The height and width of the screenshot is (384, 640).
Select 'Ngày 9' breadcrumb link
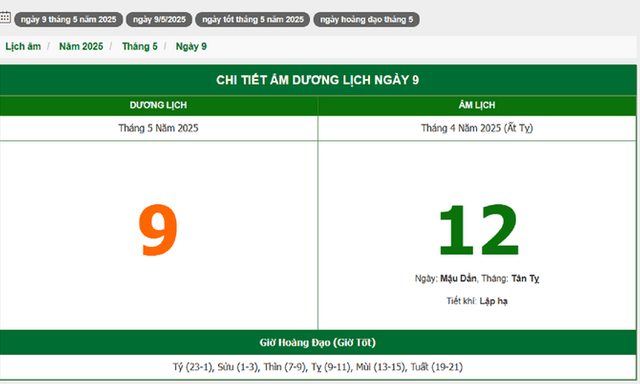191,47
